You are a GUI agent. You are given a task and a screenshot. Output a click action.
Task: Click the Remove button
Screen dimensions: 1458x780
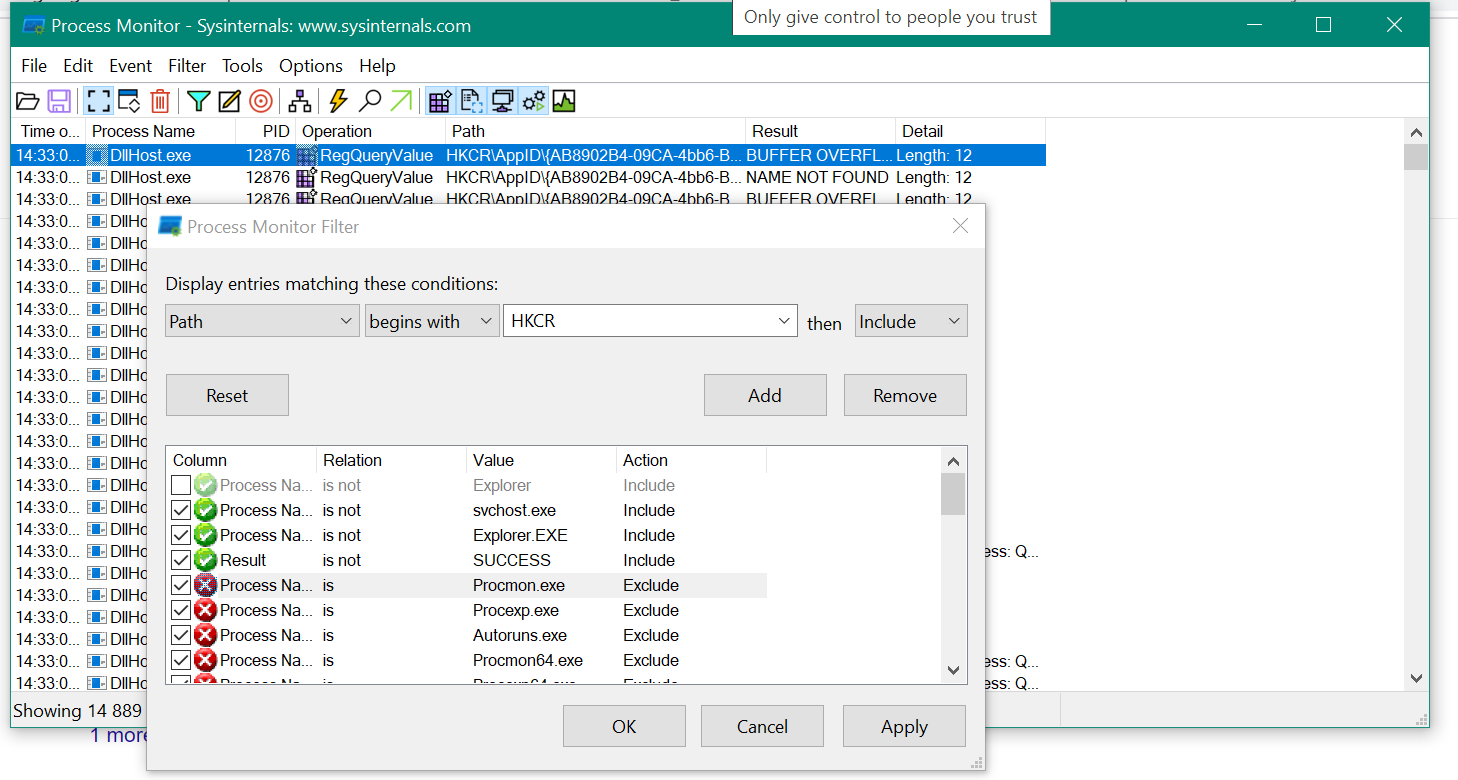click(905, 395)
